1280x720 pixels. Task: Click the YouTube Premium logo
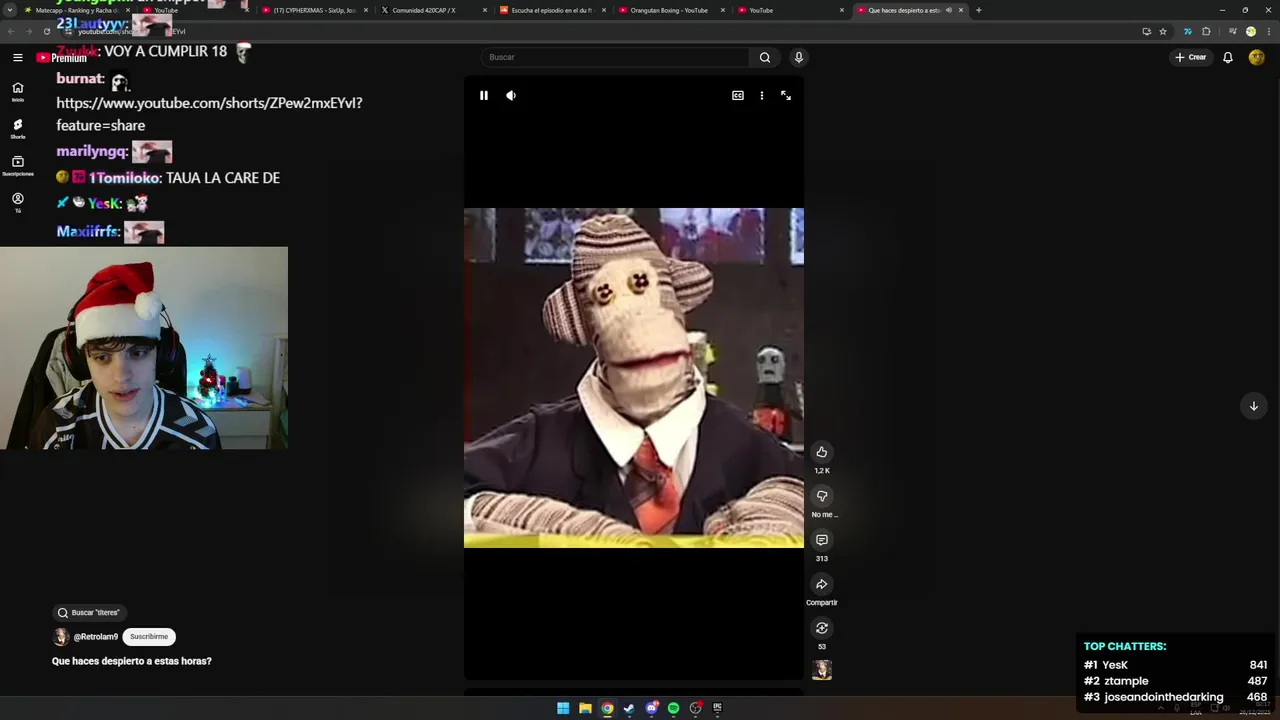click(62, 57)
